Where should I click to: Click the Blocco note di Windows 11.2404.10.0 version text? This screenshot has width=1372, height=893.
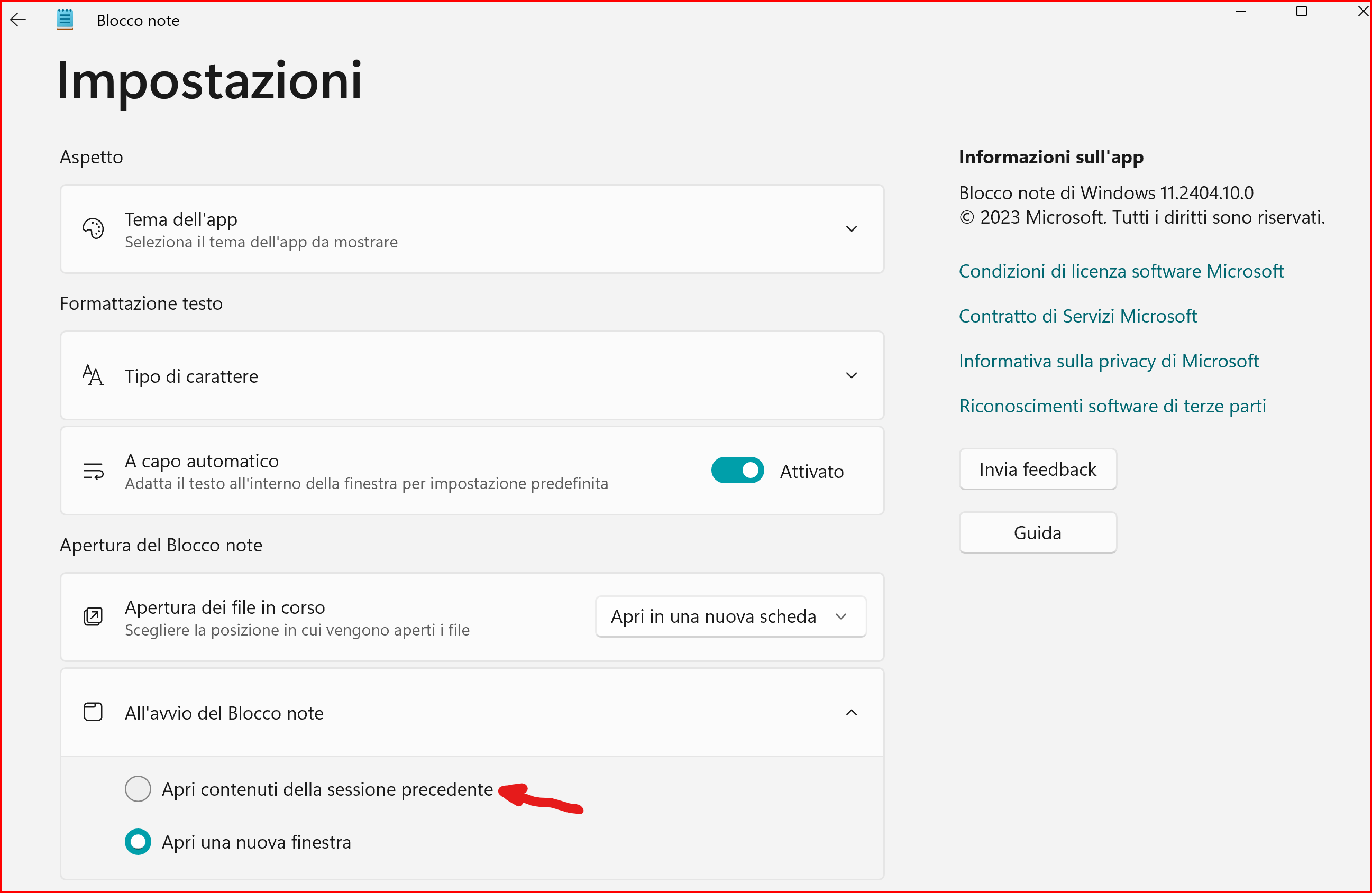click(x=1106, y=192)
